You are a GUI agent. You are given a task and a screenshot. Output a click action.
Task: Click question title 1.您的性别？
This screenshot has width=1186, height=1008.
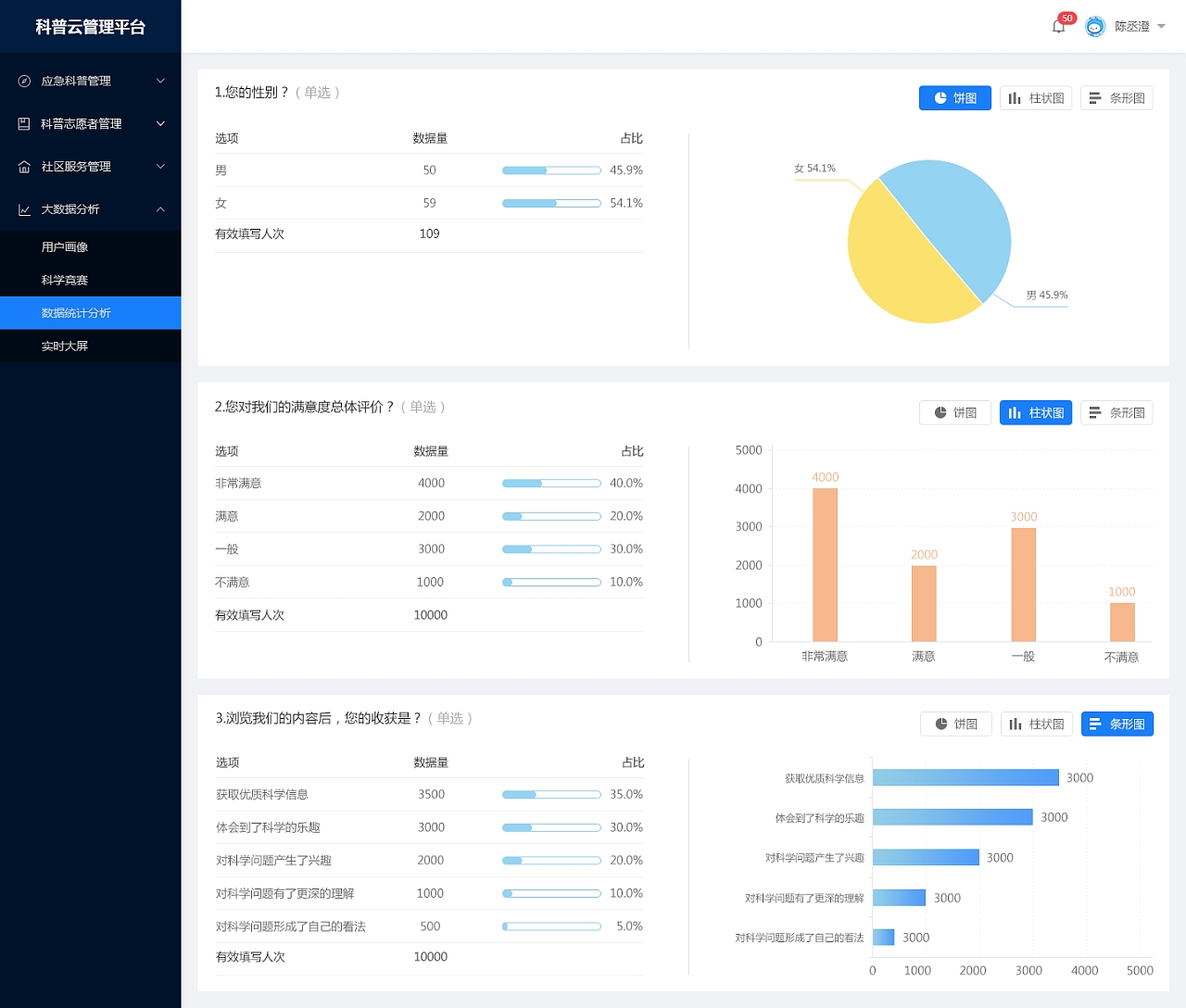252,93
